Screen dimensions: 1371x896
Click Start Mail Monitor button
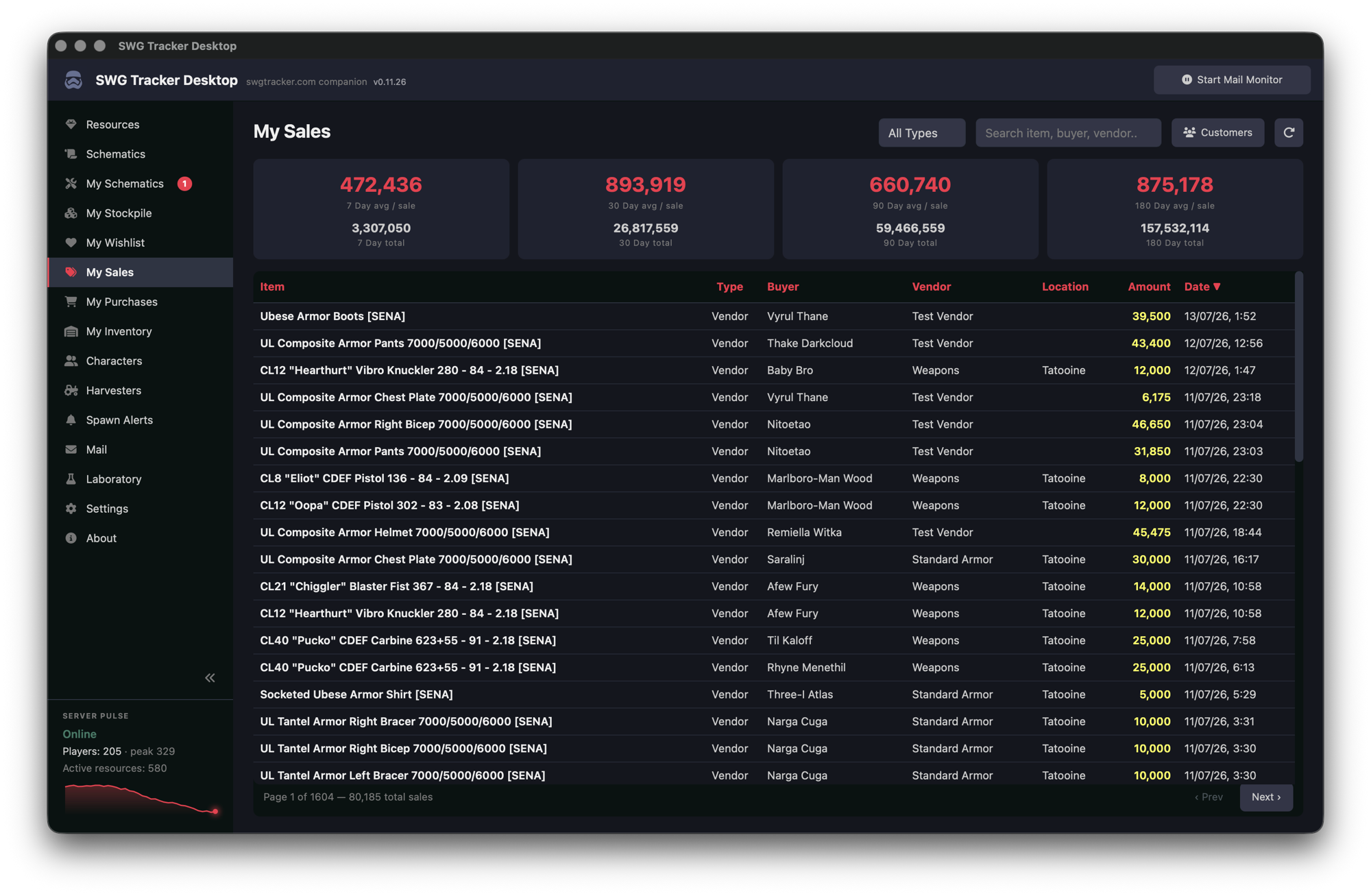pyautogui.click(x=1232, y=80)
